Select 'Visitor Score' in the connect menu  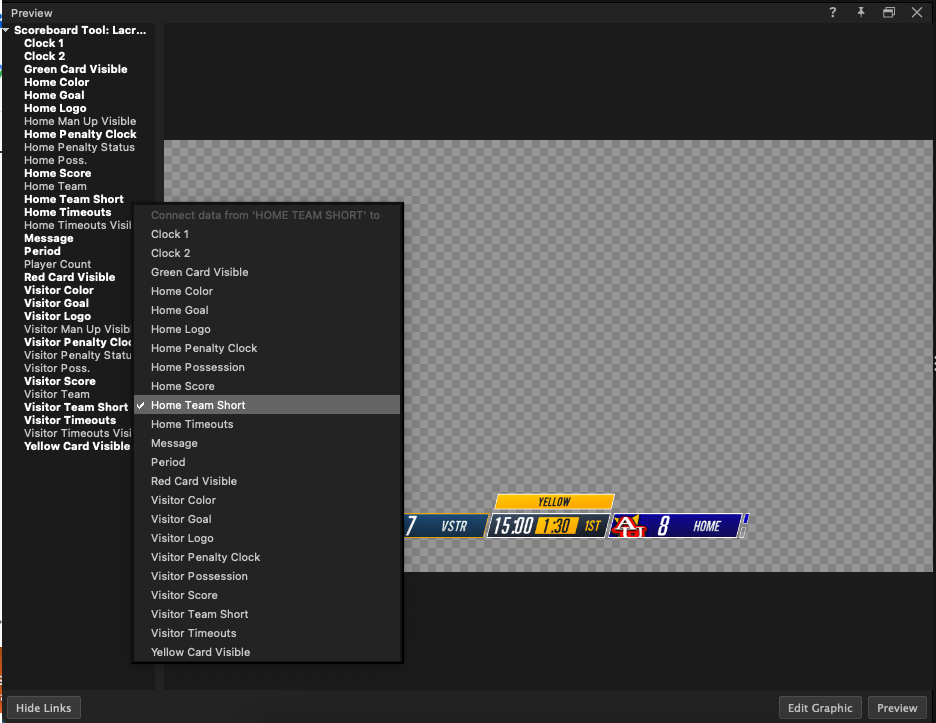(x=267, y=595)
